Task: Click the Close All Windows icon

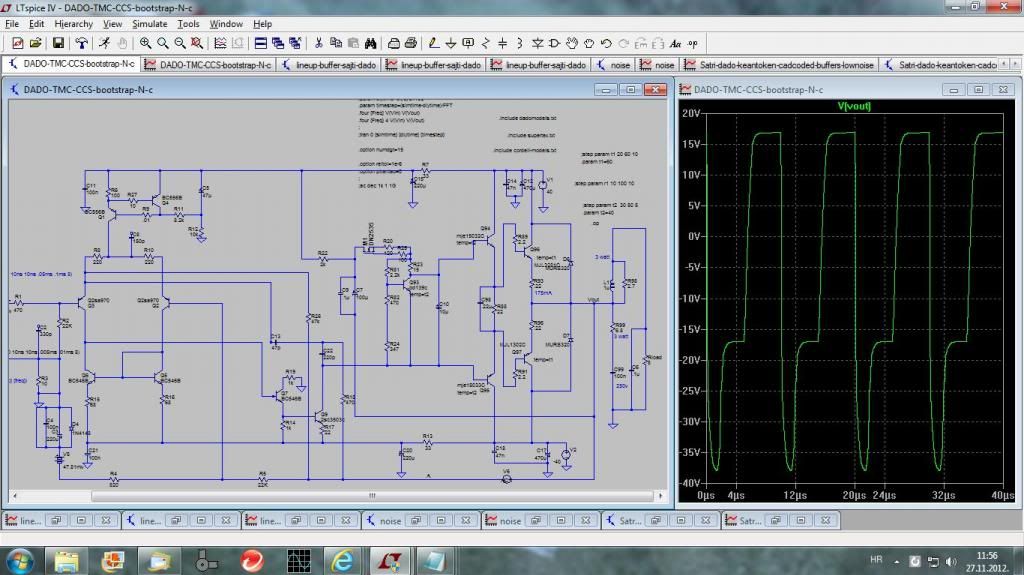Action: pyautogui.click(x=295, y=43)
